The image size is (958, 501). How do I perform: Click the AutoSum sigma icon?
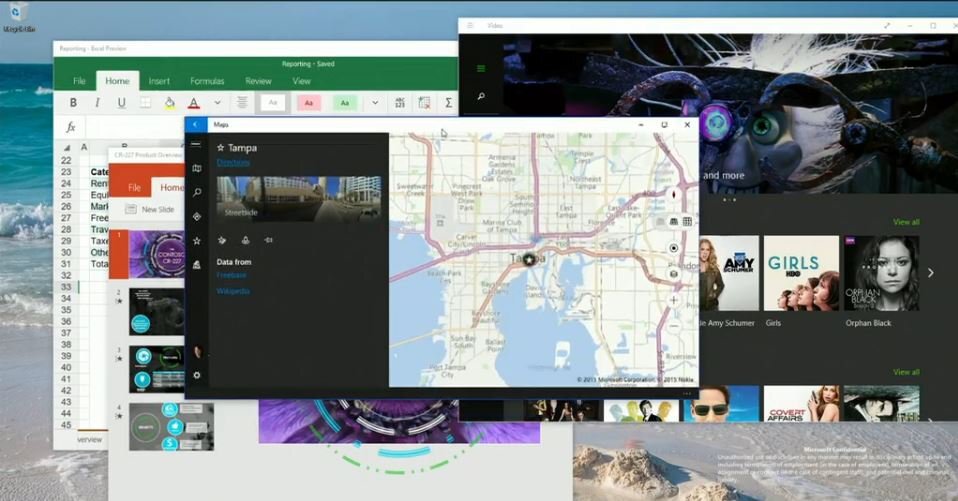(448, 103)
